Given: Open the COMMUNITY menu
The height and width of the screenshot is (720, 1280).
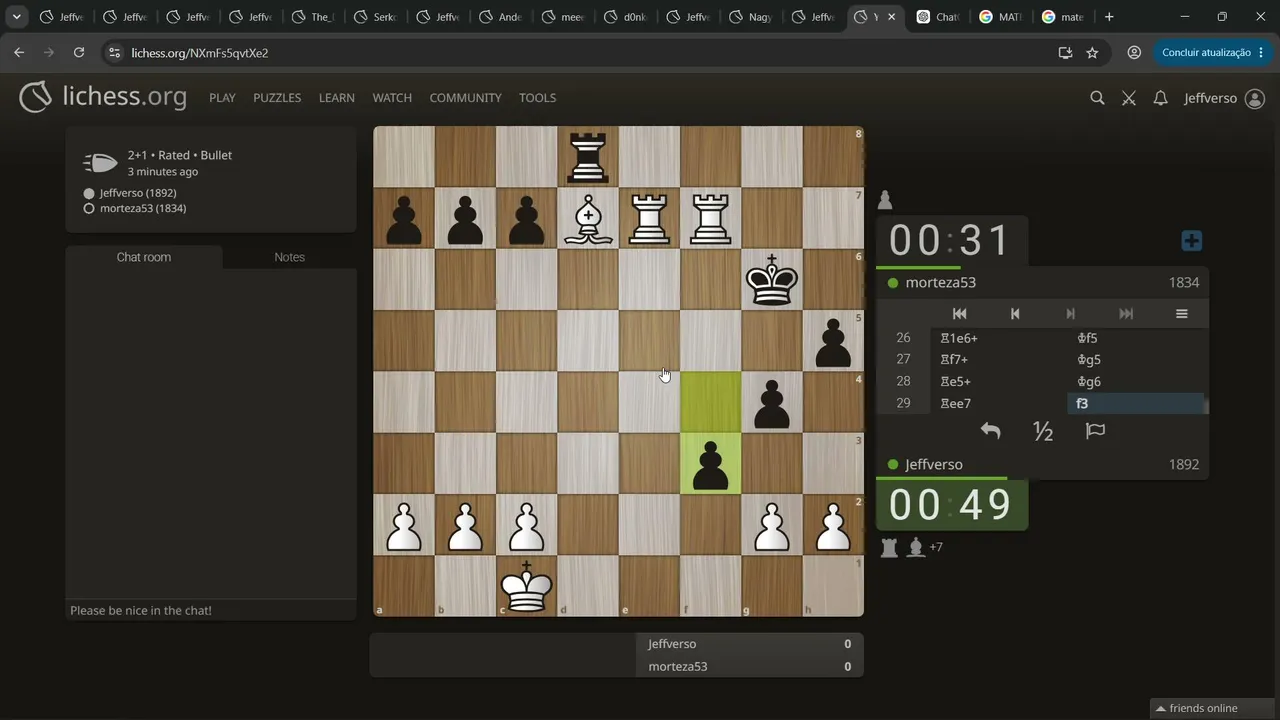Looking at the screenshot, I should tap(465, 98).
